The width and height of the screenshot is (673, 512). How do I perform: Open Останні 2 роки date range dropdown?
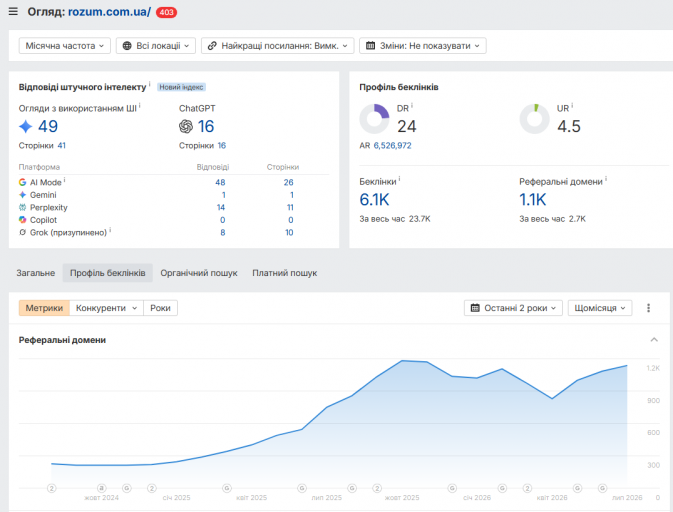pyautogui.click(x=513, y=308)
